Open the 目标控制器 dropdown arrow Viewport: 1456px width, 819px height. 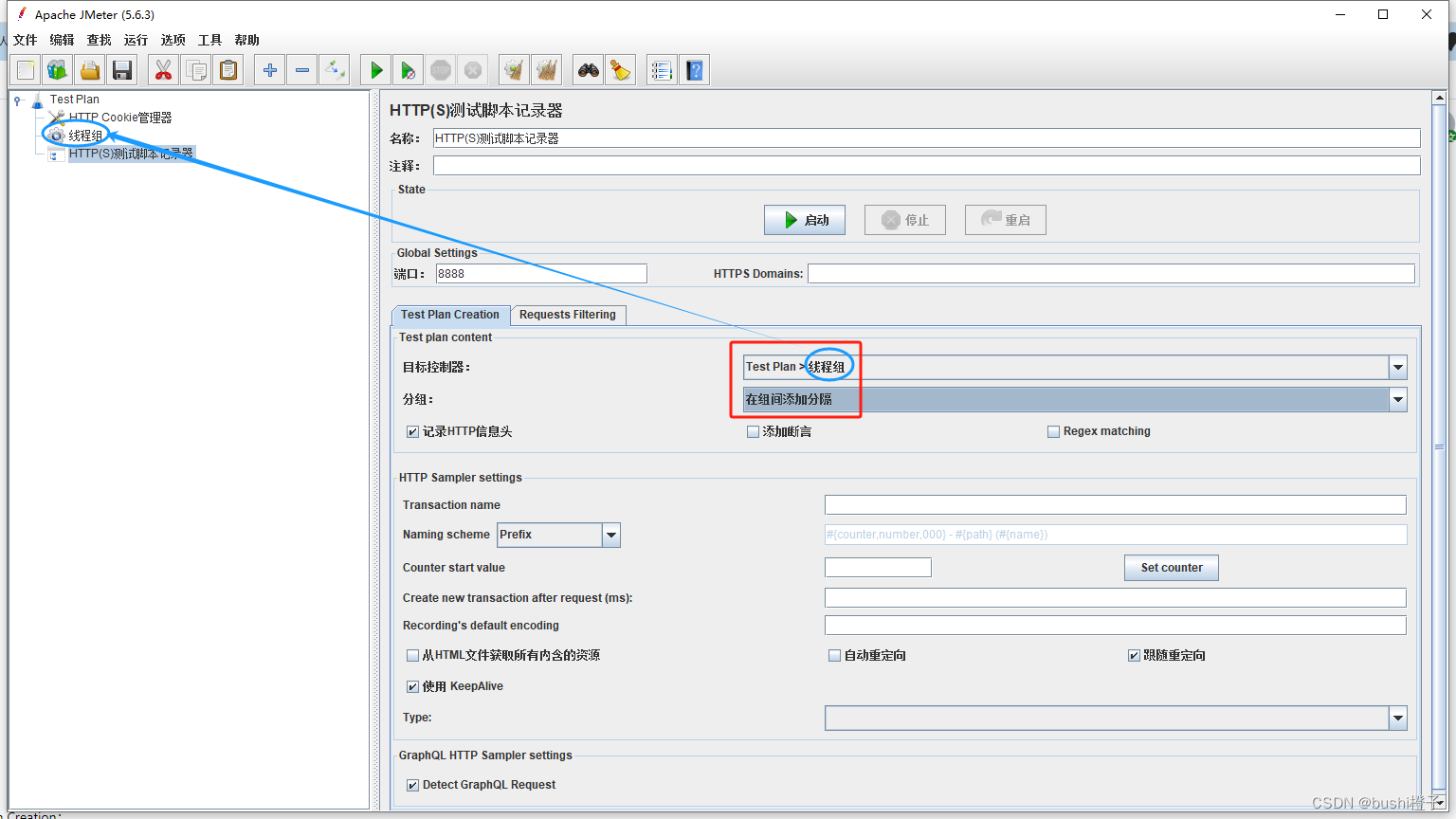pyautogui.click(x=1398, y=367)
